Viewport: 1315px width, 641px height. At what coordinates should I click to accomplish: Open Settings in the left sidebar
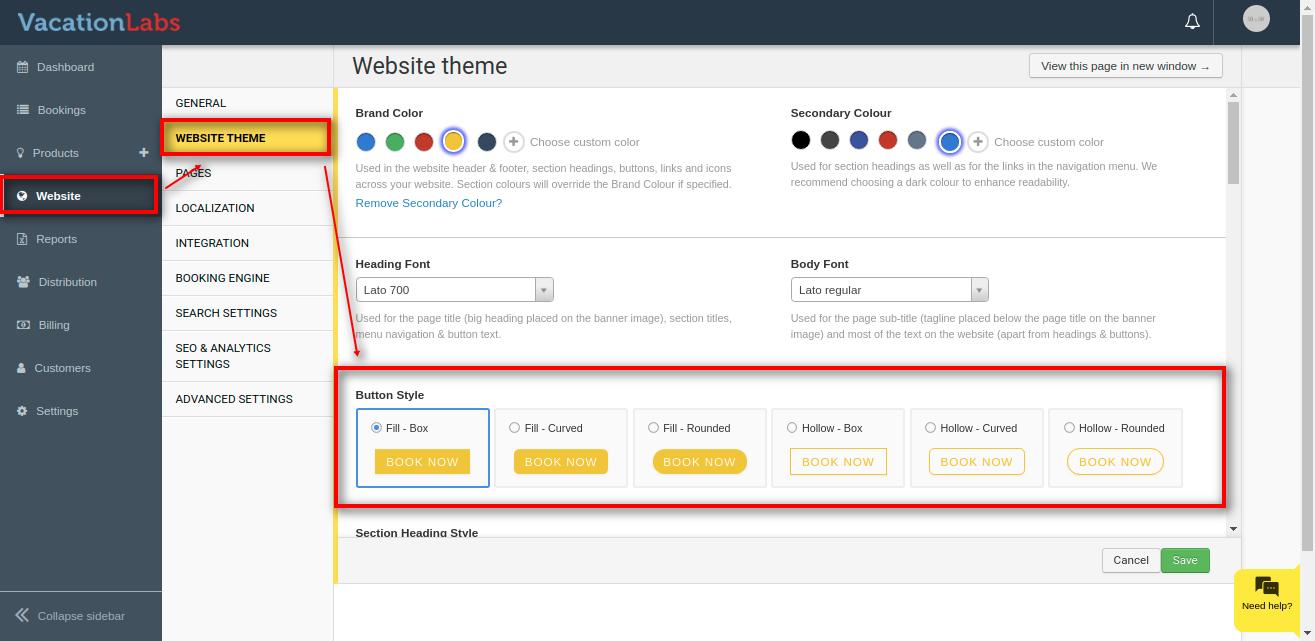click(57, 411)
